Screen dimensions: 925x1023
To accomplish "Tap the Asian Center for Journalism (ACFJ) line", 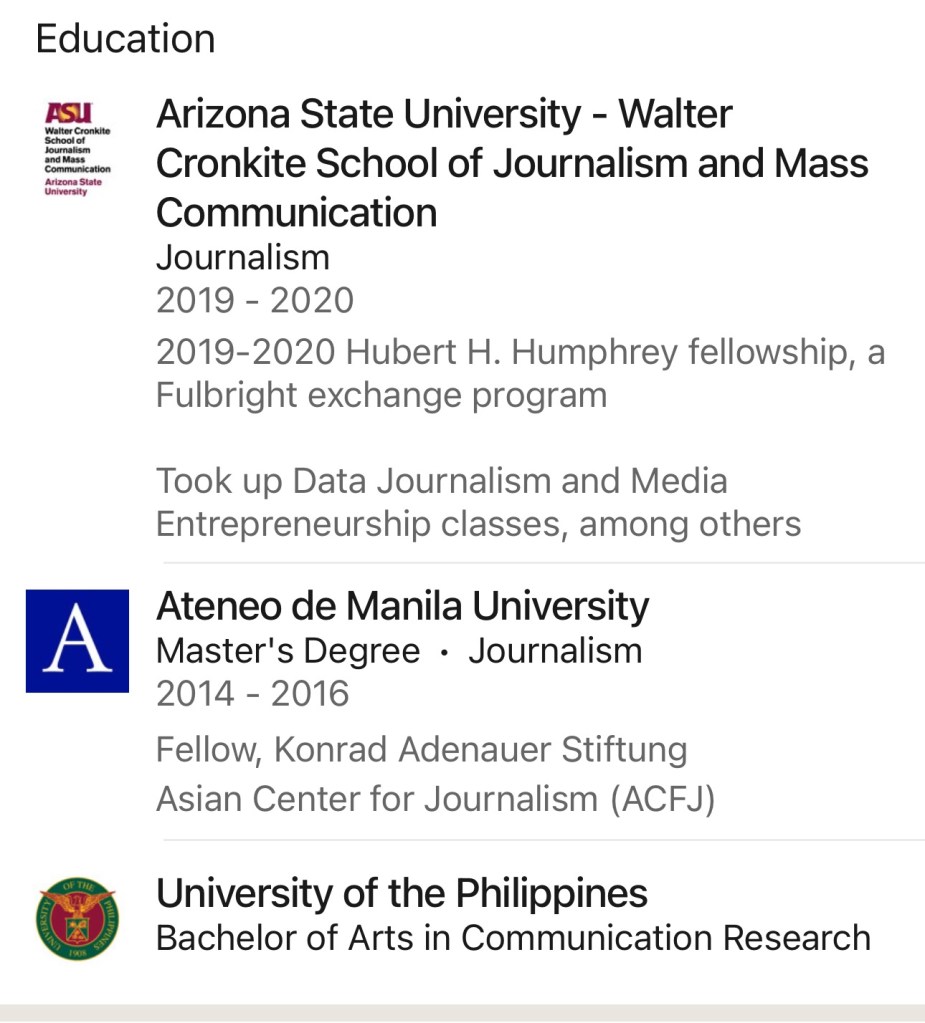I will [435, 798].
